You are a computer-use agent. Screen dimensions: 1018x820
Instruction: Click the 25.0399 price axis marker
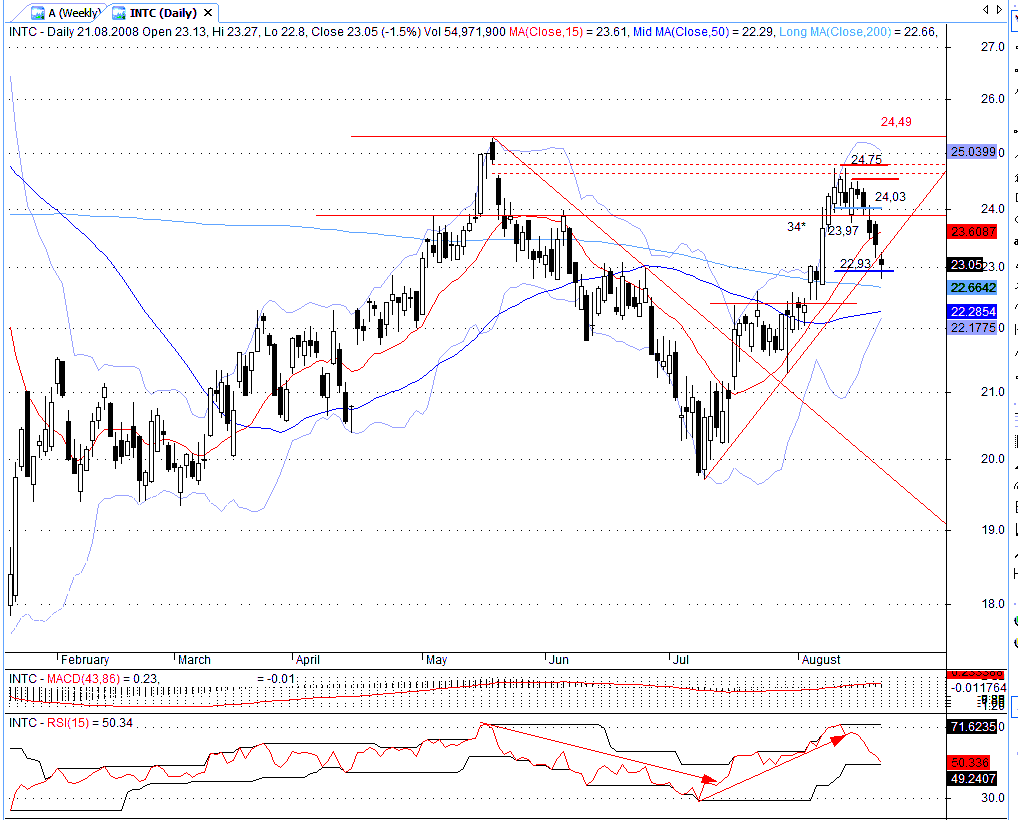[x=972, y=152]
